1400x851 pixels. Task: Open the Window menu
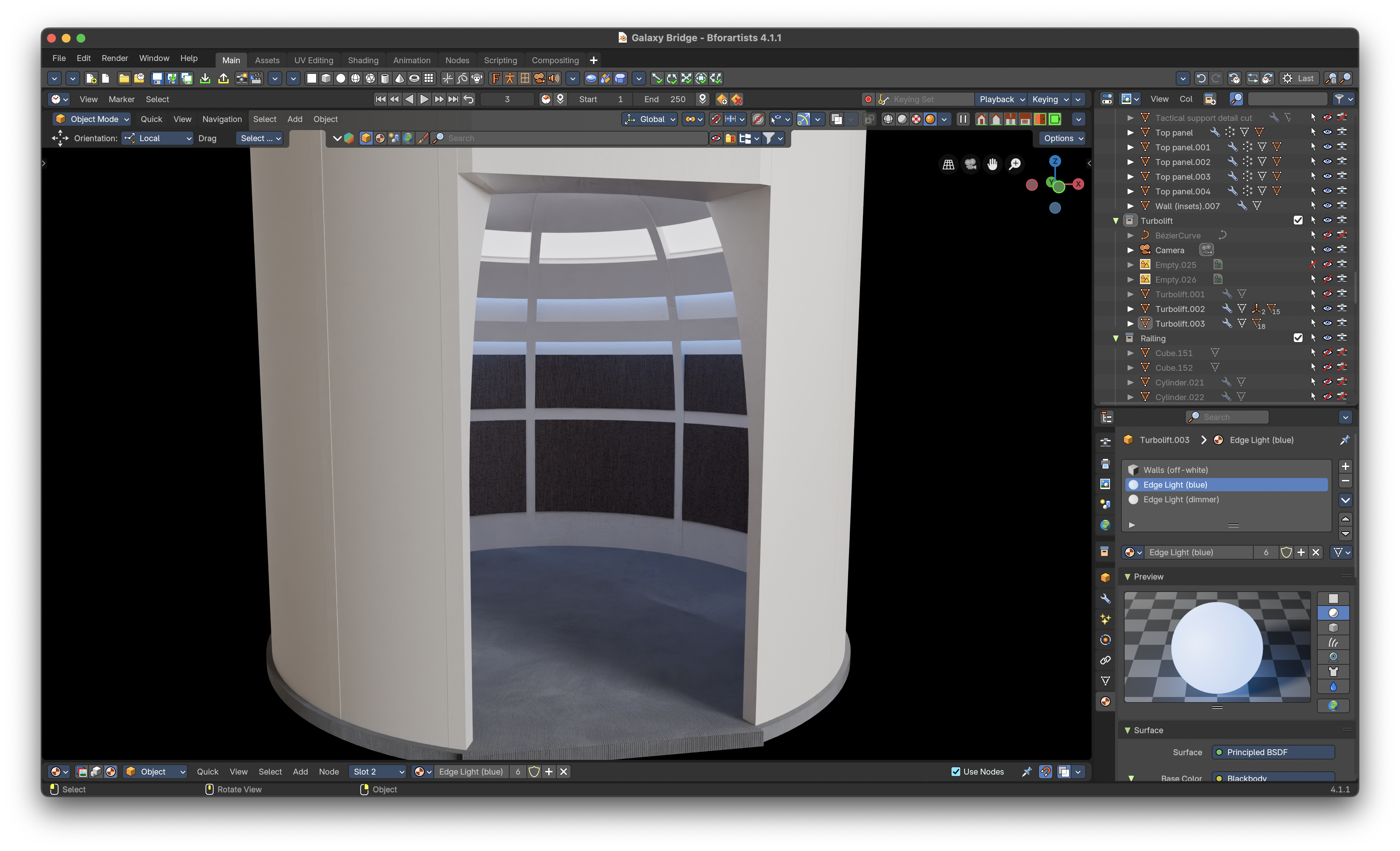[154, 58]
